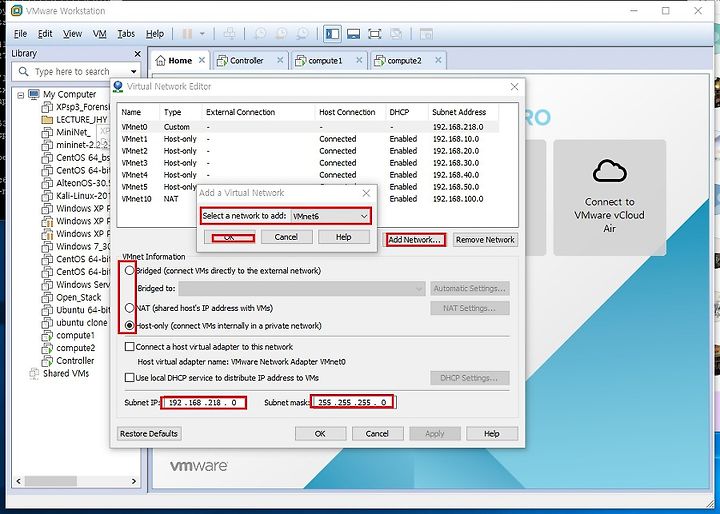Select the VMnet1 row in network table

309,139
